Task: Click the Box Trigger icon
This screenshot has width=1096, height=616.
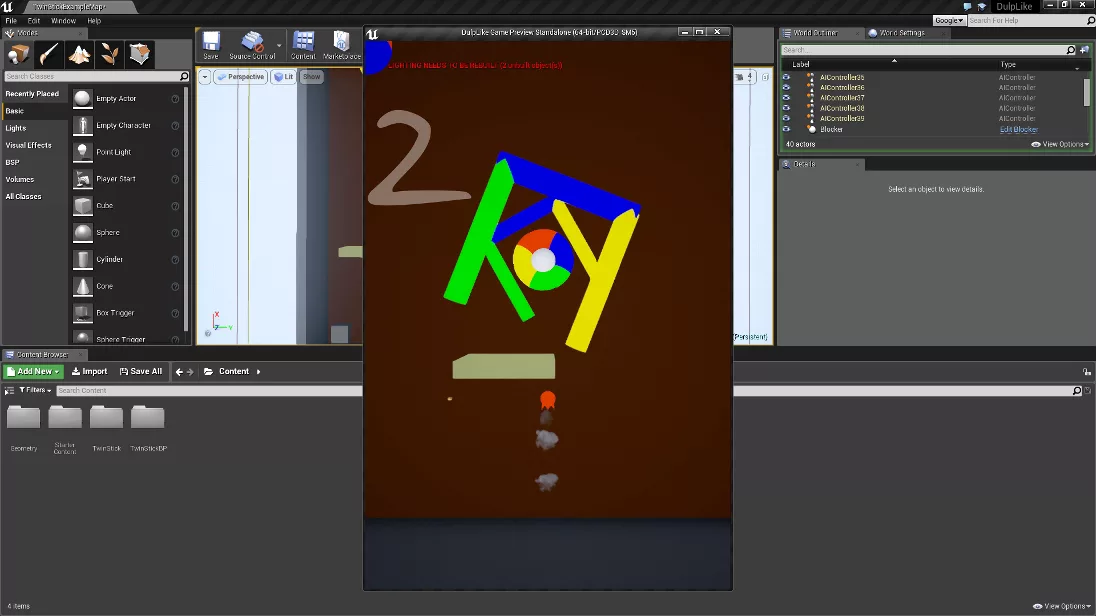Action: [x=82, y=313]
